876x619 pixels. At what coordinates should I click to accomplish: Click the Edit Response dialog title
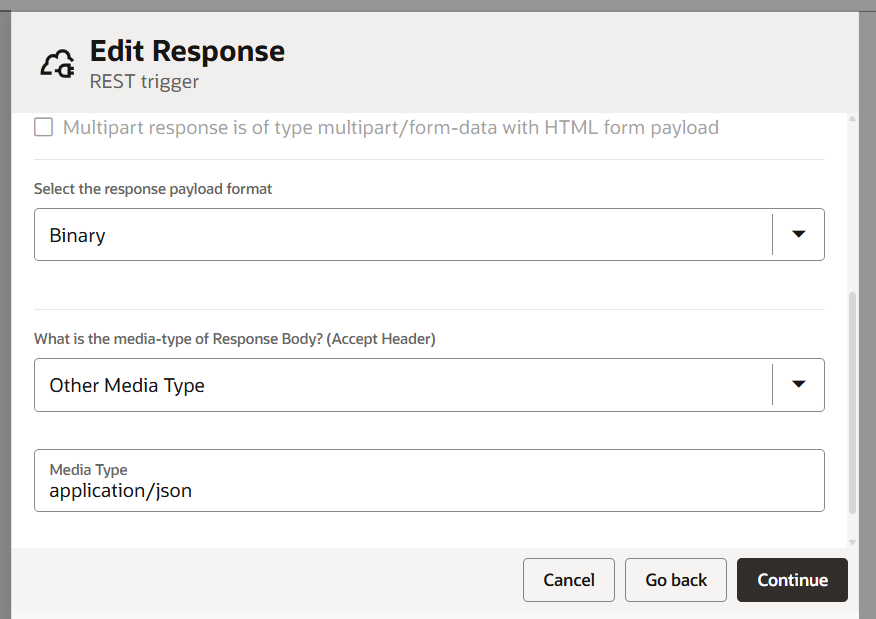(187, 51)
